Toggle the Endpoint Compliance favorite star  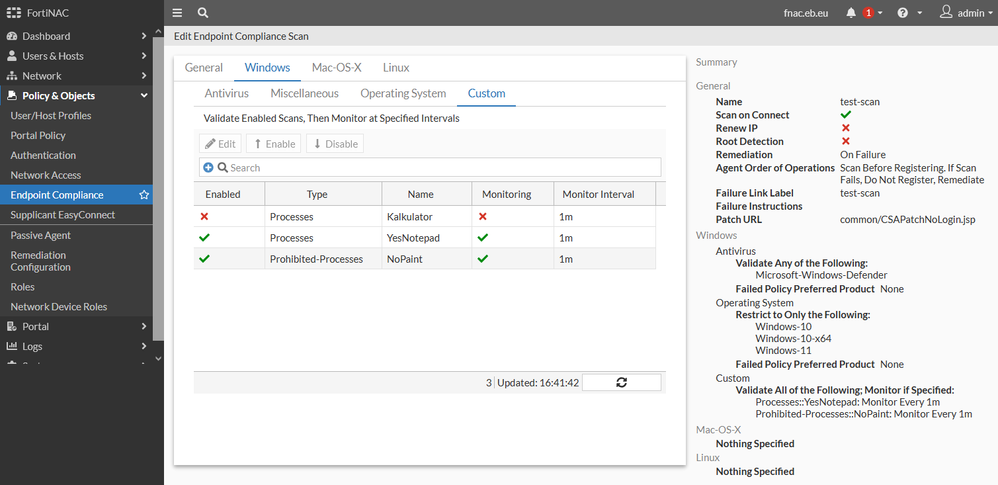tap(144, 195)
